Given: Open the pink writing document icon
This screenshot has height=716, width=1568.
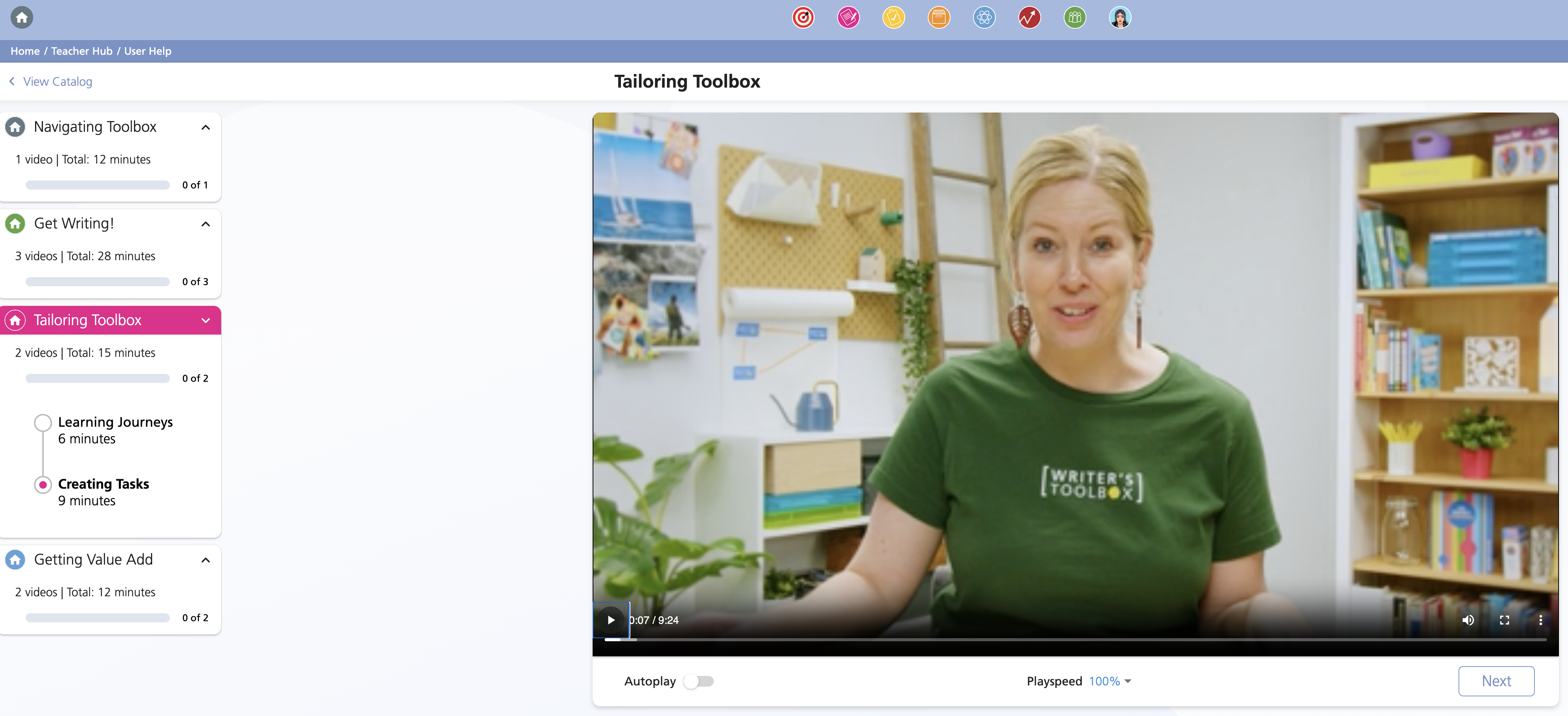Looking at the screenshot, I should click(x=848, y=18).
